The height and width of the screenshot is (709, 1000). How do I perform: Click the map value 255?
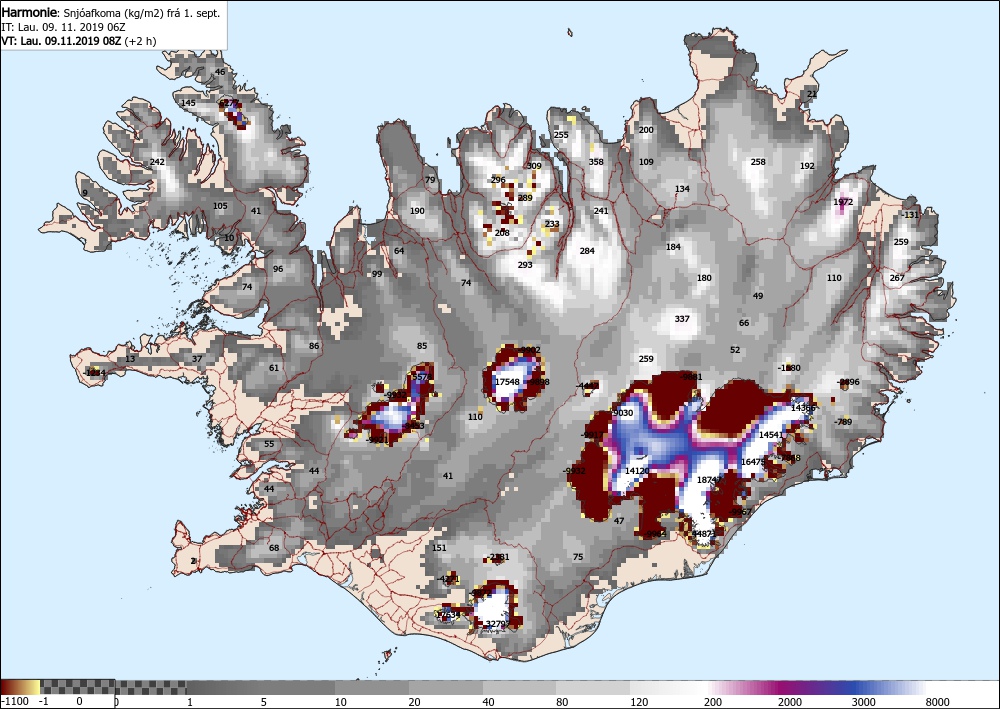(561, 135)
